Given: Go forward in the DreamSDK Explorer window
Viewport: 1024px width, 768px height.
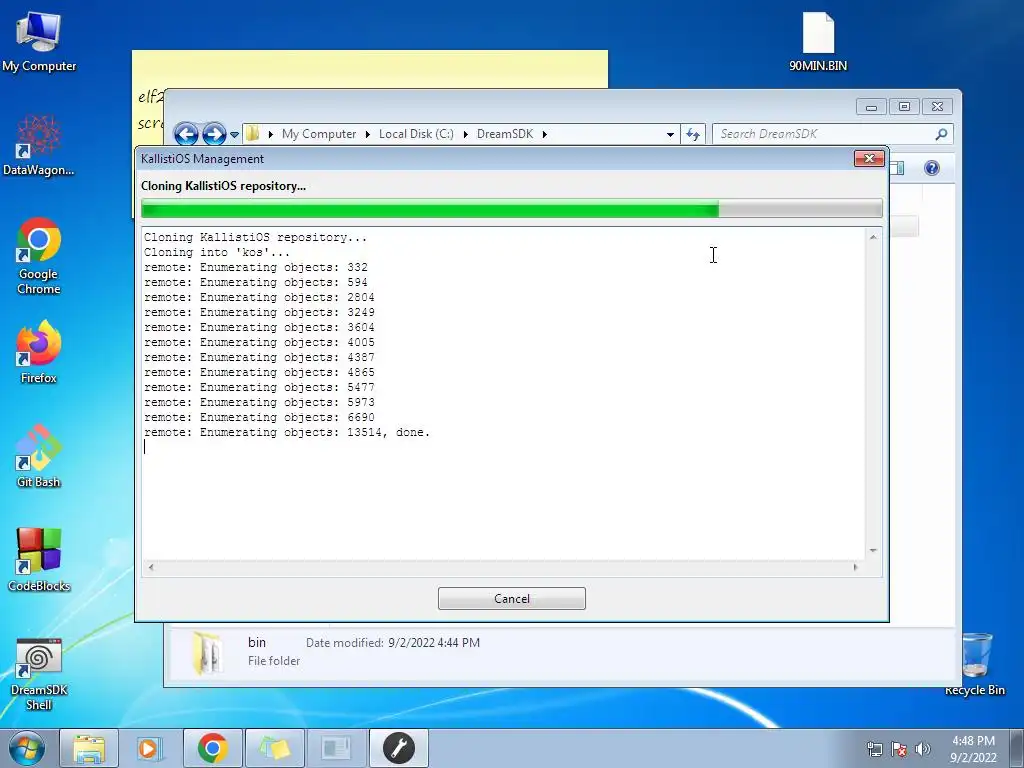Looking at the screenshot, I should pos(214,134).
